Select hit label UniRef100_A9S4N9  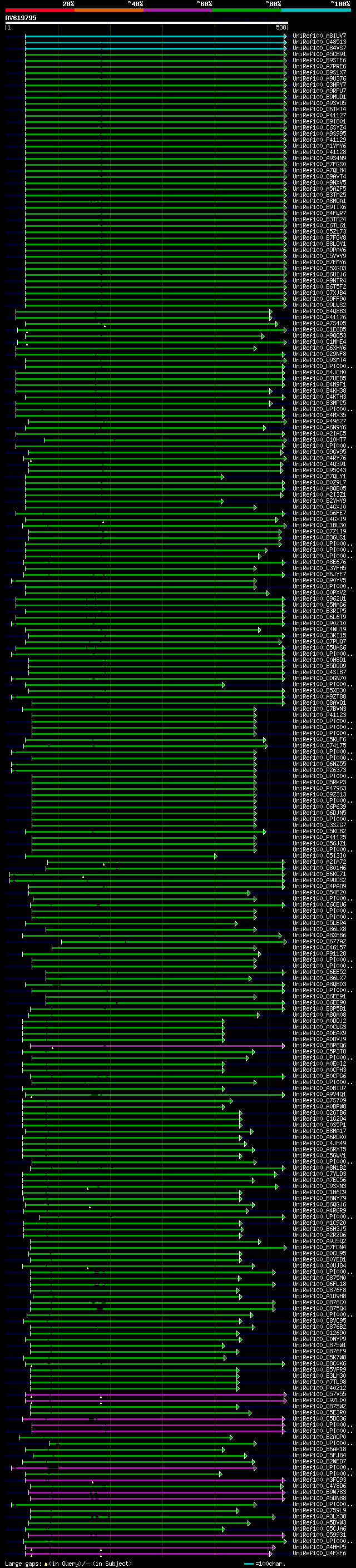click(x=319, y=159)
